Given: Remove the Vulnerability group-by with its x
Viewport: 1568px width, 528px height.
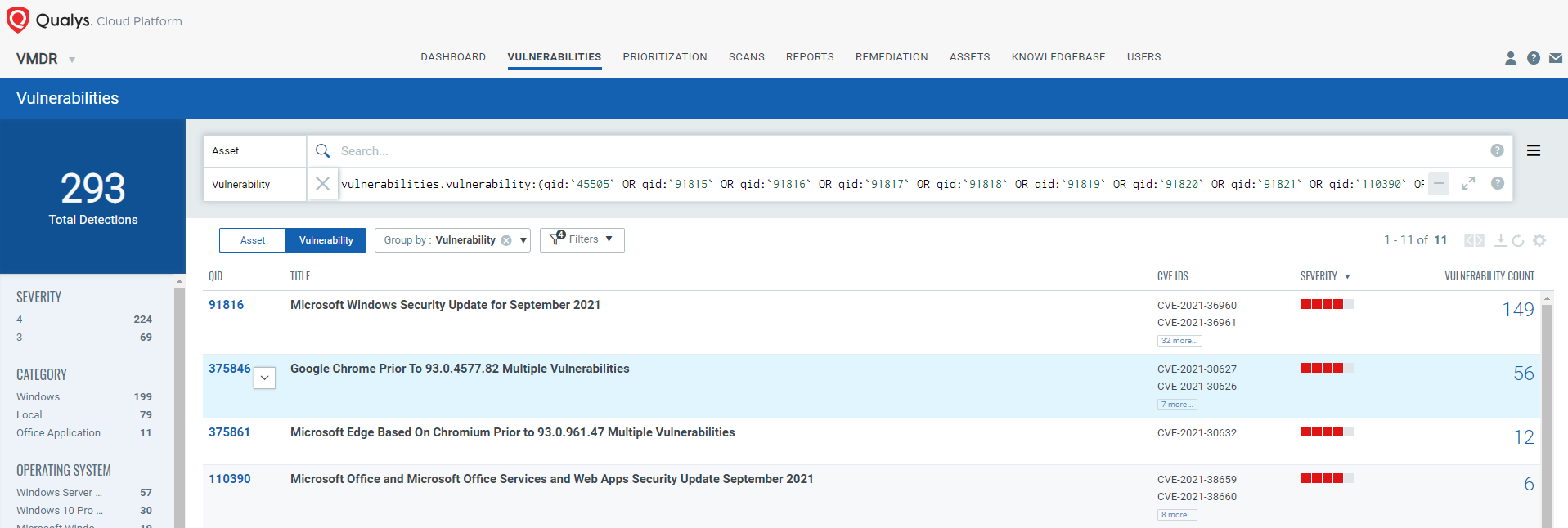Looking at the screenshot, I should [x=506, y=240].
